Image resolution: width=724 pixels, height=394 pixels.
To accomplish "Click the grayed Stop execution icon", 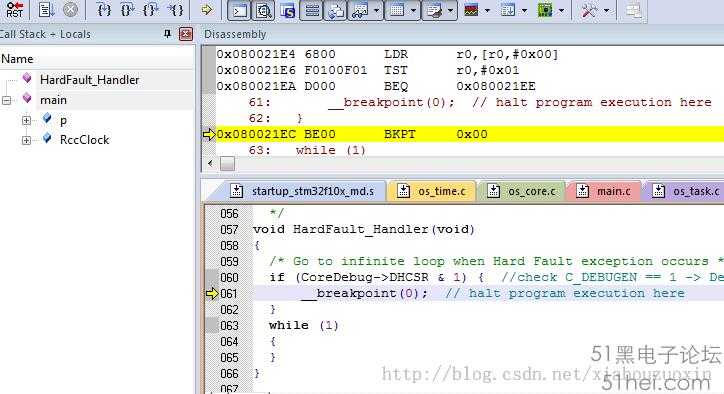I will point(70,10).
